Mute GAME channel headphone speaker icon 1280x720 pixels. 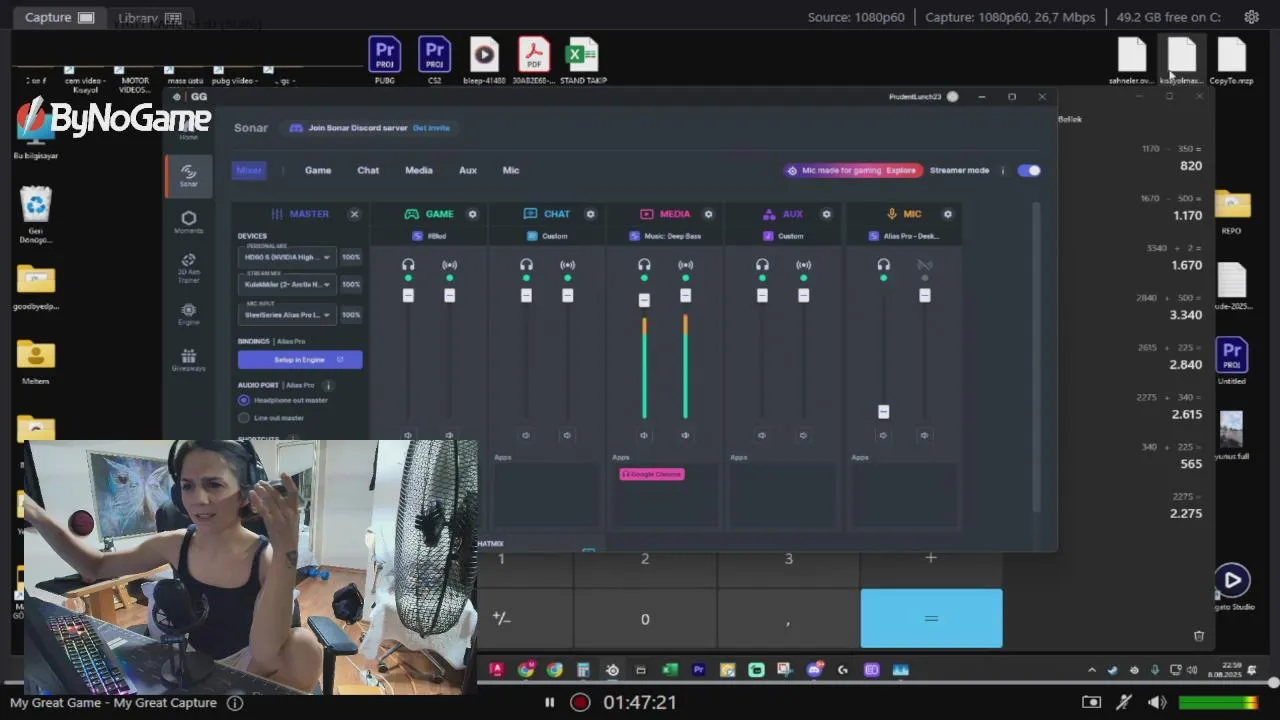tap(408, 435)
